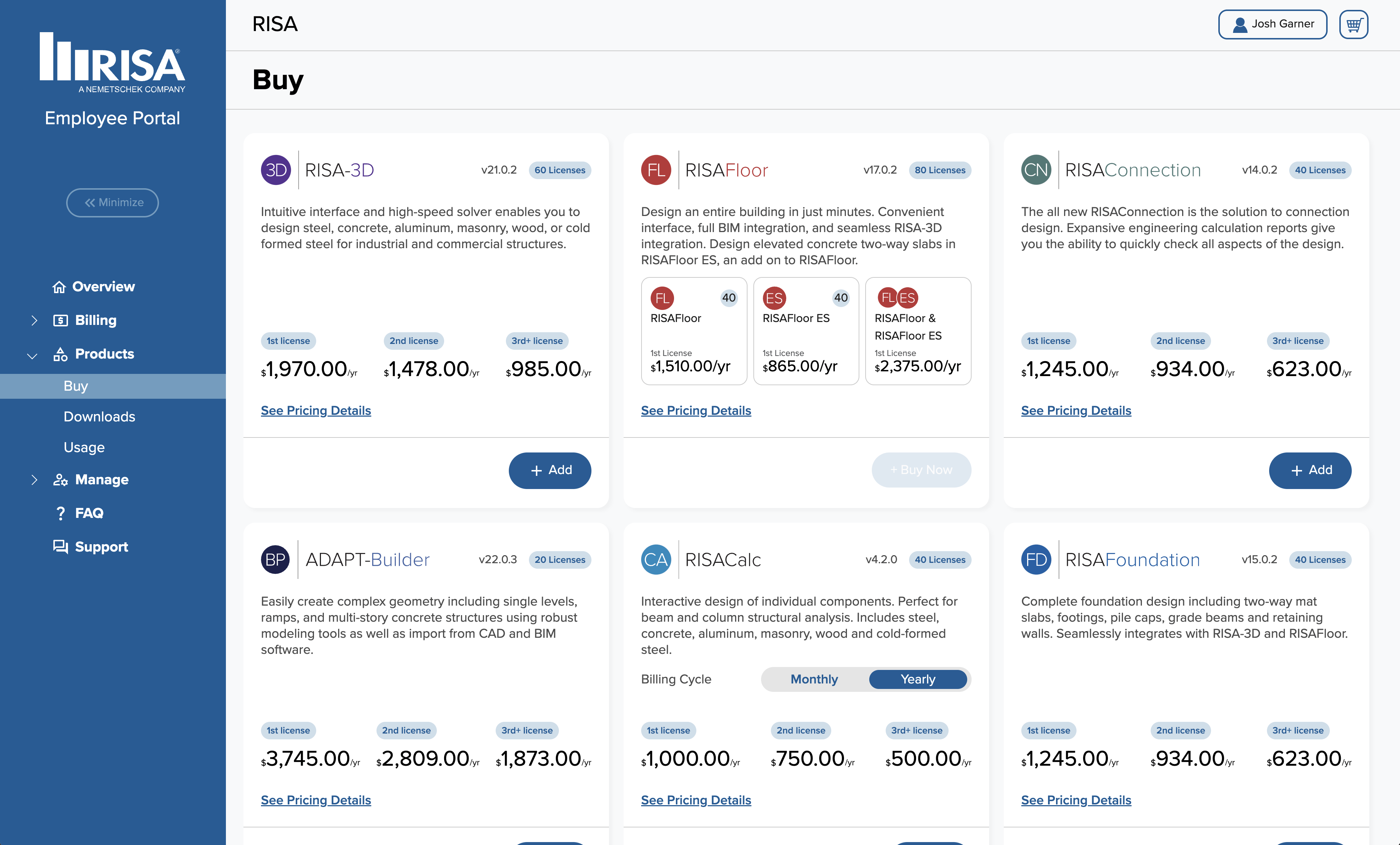See pricing details for ADAPT-Builder

pos(315,800)
